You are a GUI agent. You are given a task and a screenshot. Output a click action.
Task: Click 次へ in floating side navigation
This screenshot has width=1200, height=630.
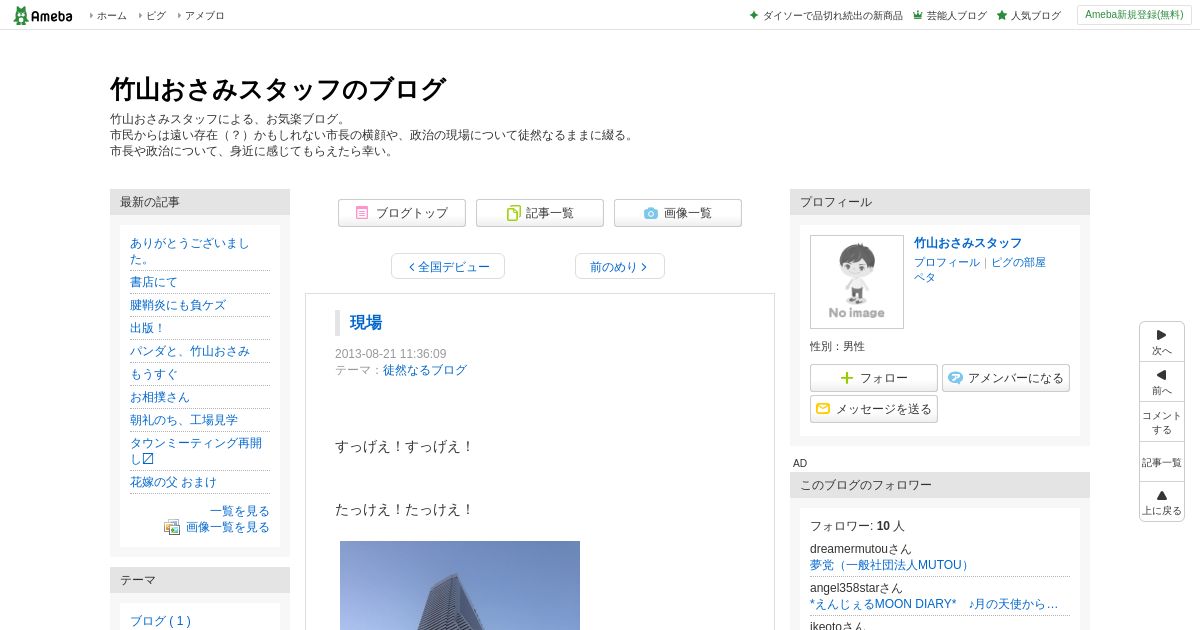[x=1162, y=342]
